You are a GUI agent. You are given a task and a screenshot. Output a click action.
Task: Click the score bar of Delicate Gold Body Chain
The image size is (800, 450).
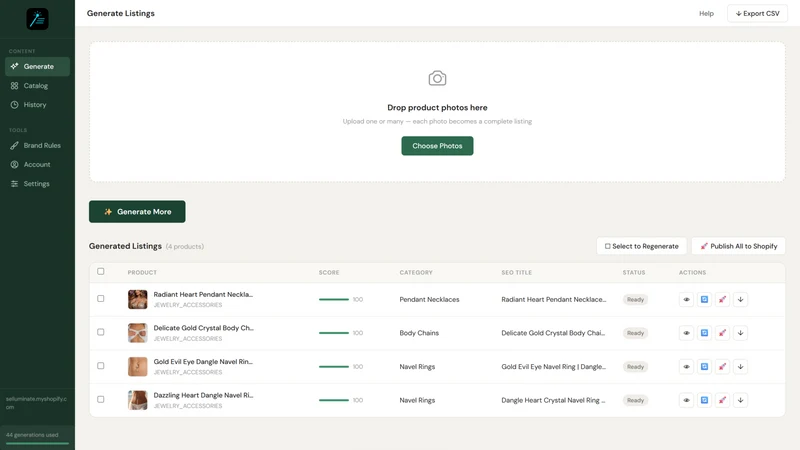(334, 333)
